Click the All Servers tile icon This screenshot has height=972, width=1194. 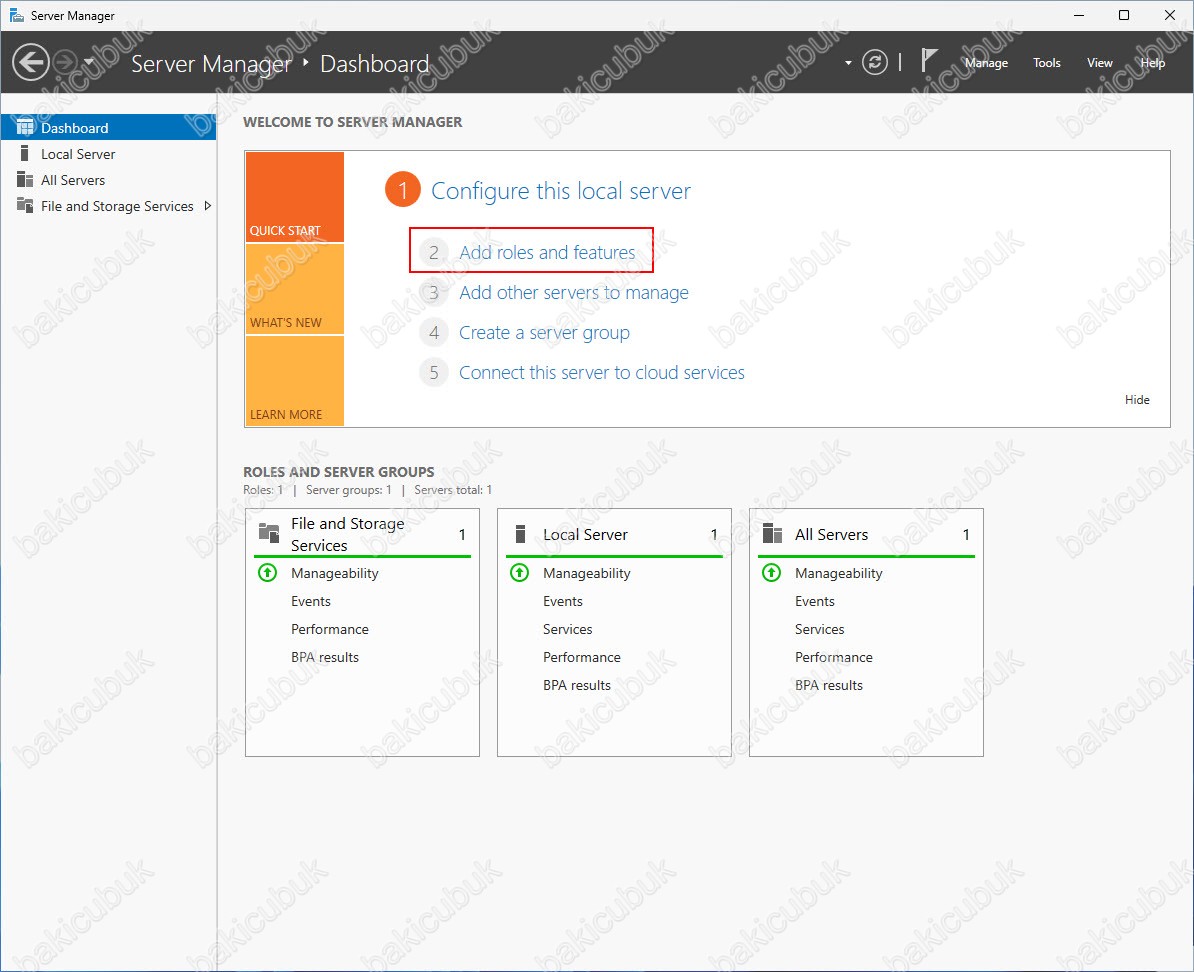pyautogui.click(x=772, y=533)
